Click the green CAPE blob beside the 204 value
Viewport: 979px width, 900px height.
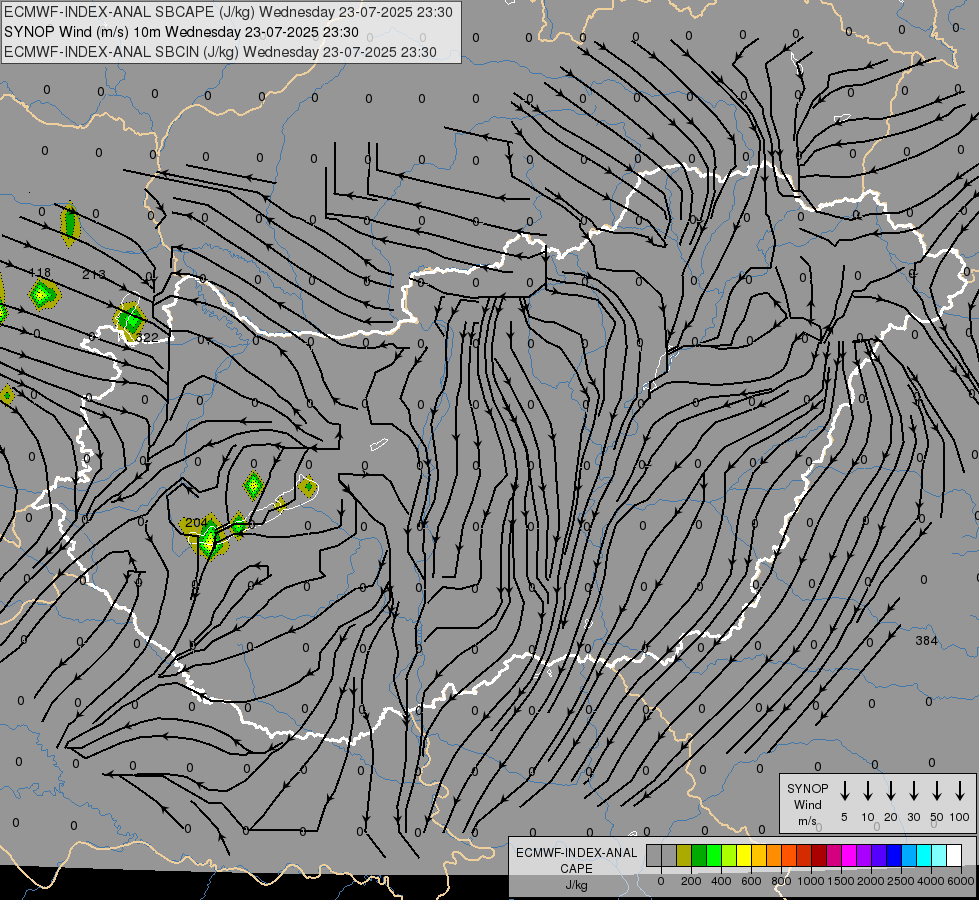[x=209, y=537]
